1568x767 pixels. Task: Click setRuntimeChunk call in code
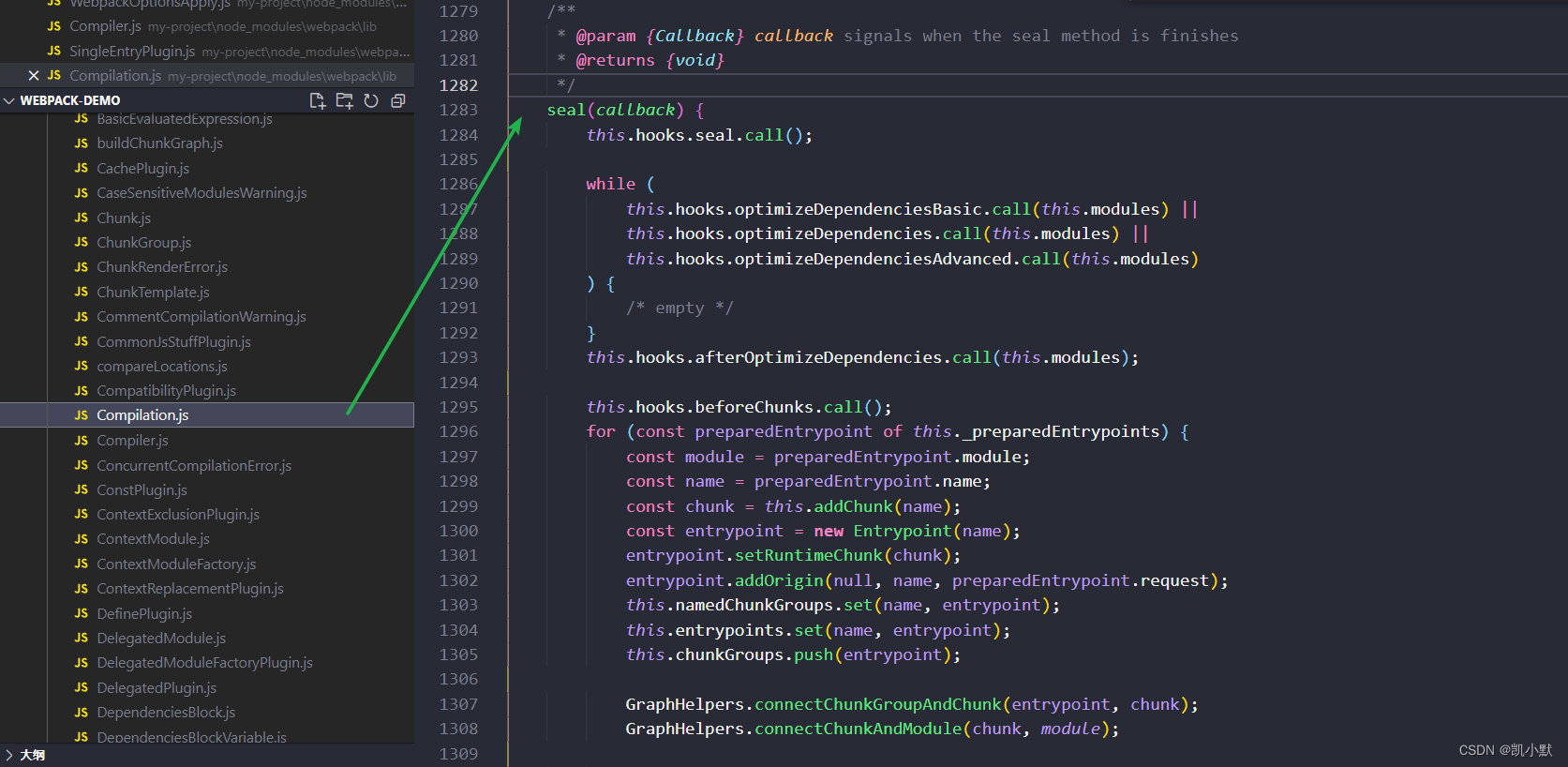click(x=809, y=555)
